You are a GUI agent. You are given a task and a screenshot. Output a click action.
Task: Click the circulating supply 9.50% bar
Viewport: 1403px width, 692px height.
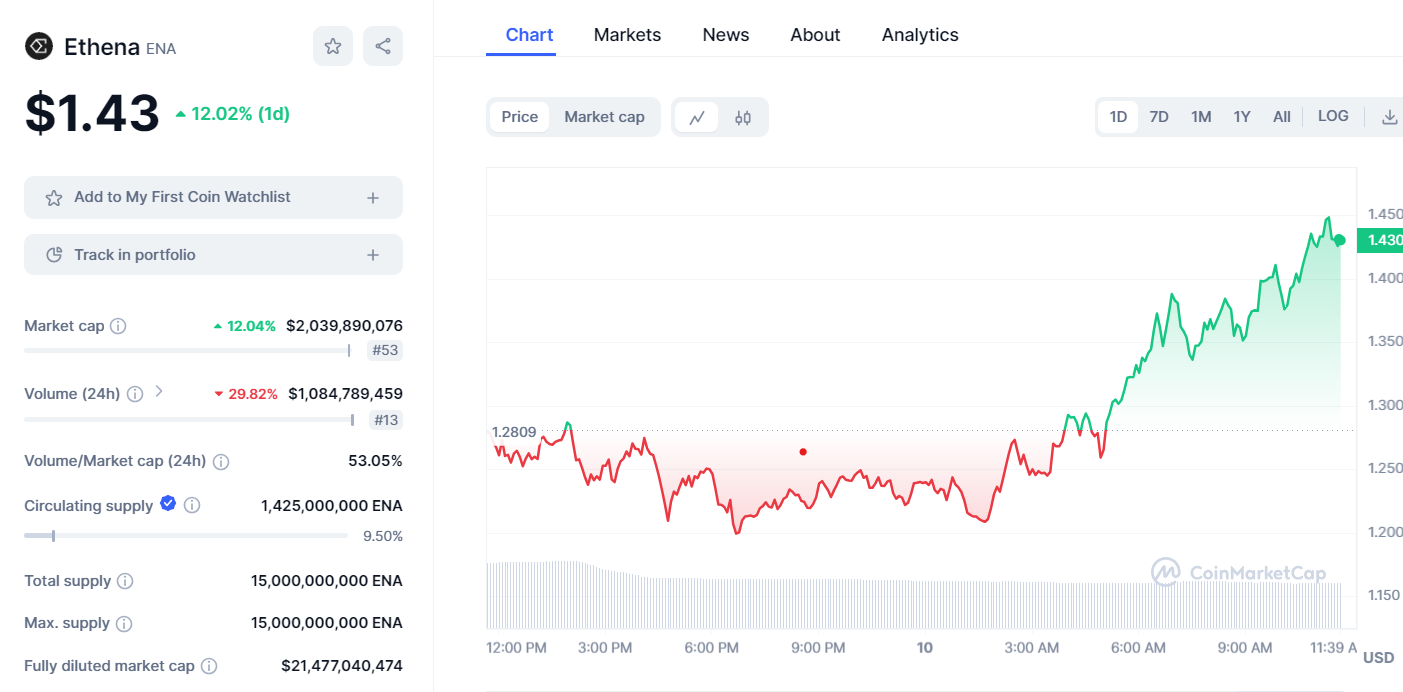pos(186,536)
